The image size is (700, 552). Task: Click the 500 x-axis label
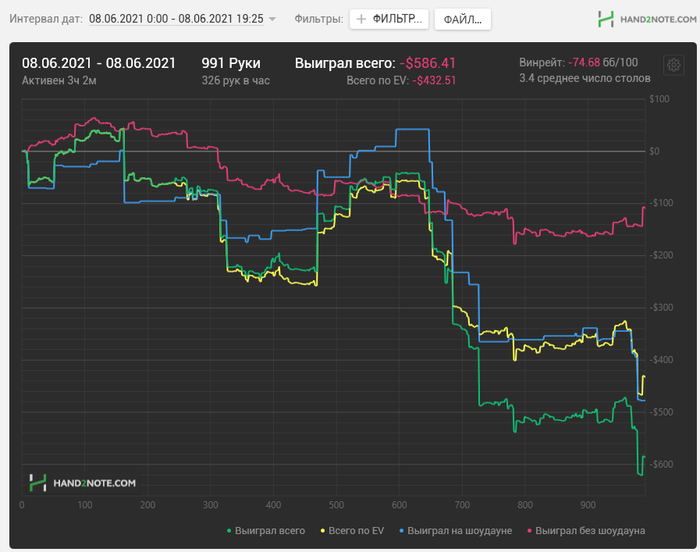click(336, 505)
